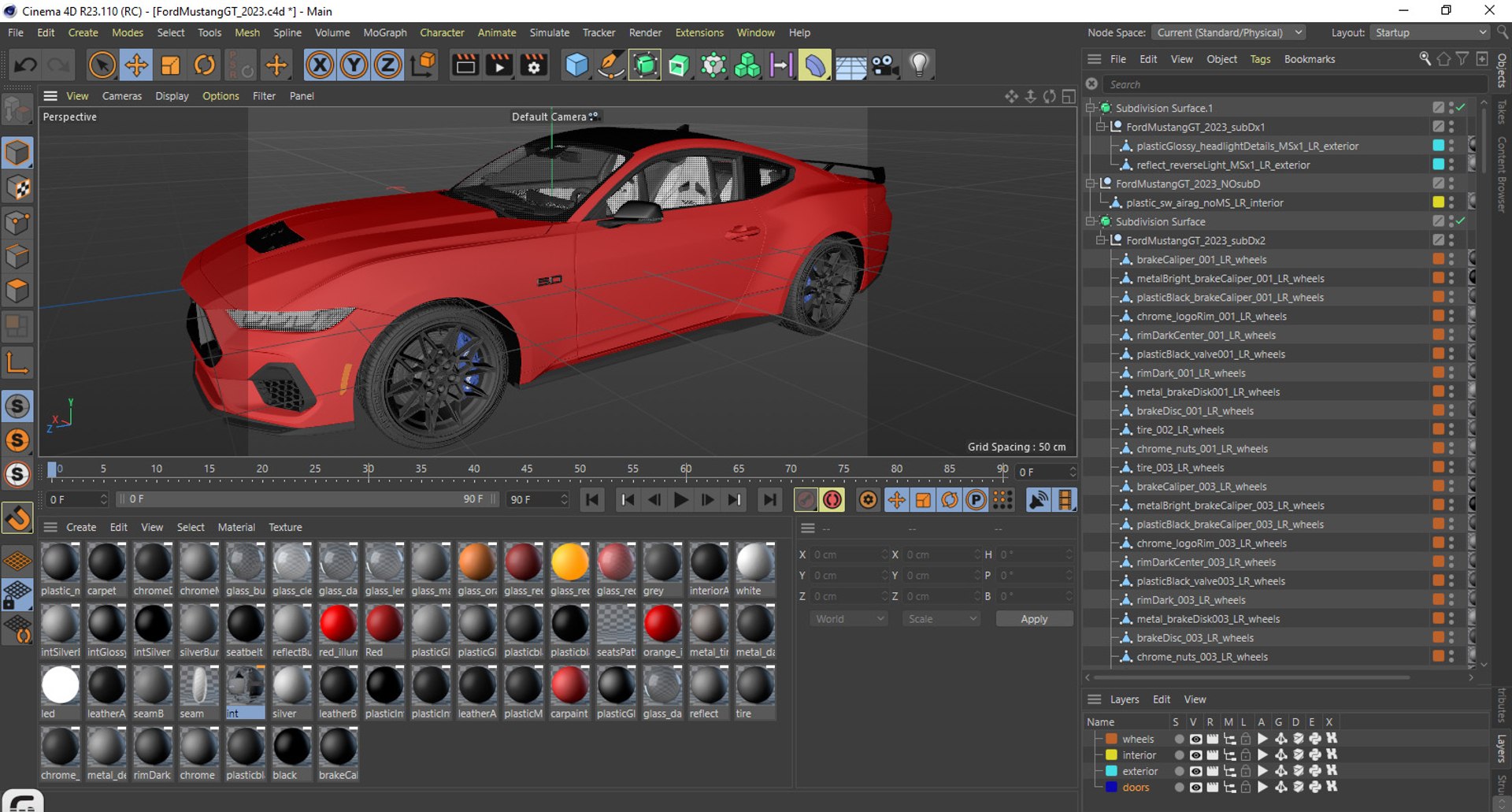
Task: Click Render View clapperboard icon
Action: coord(465,65)
